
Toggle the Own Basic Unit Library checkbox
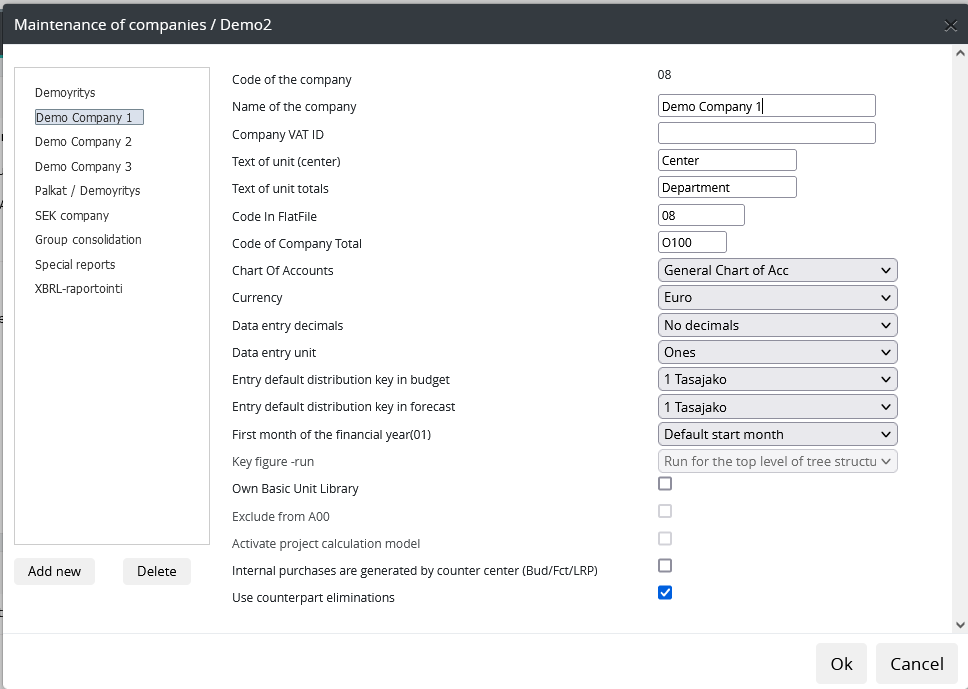(665, 483)
